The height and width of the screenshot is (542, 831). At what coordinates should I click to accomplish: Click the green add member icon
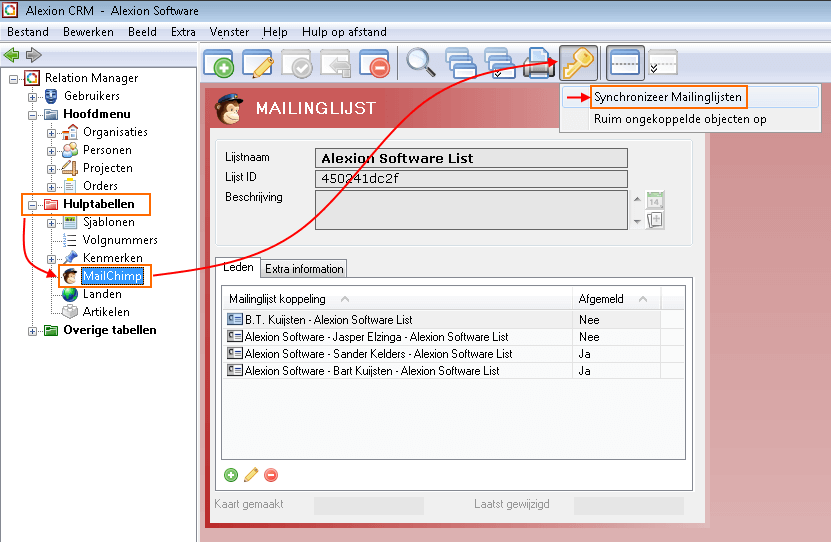pyautogui.click(x=231, y=475)
